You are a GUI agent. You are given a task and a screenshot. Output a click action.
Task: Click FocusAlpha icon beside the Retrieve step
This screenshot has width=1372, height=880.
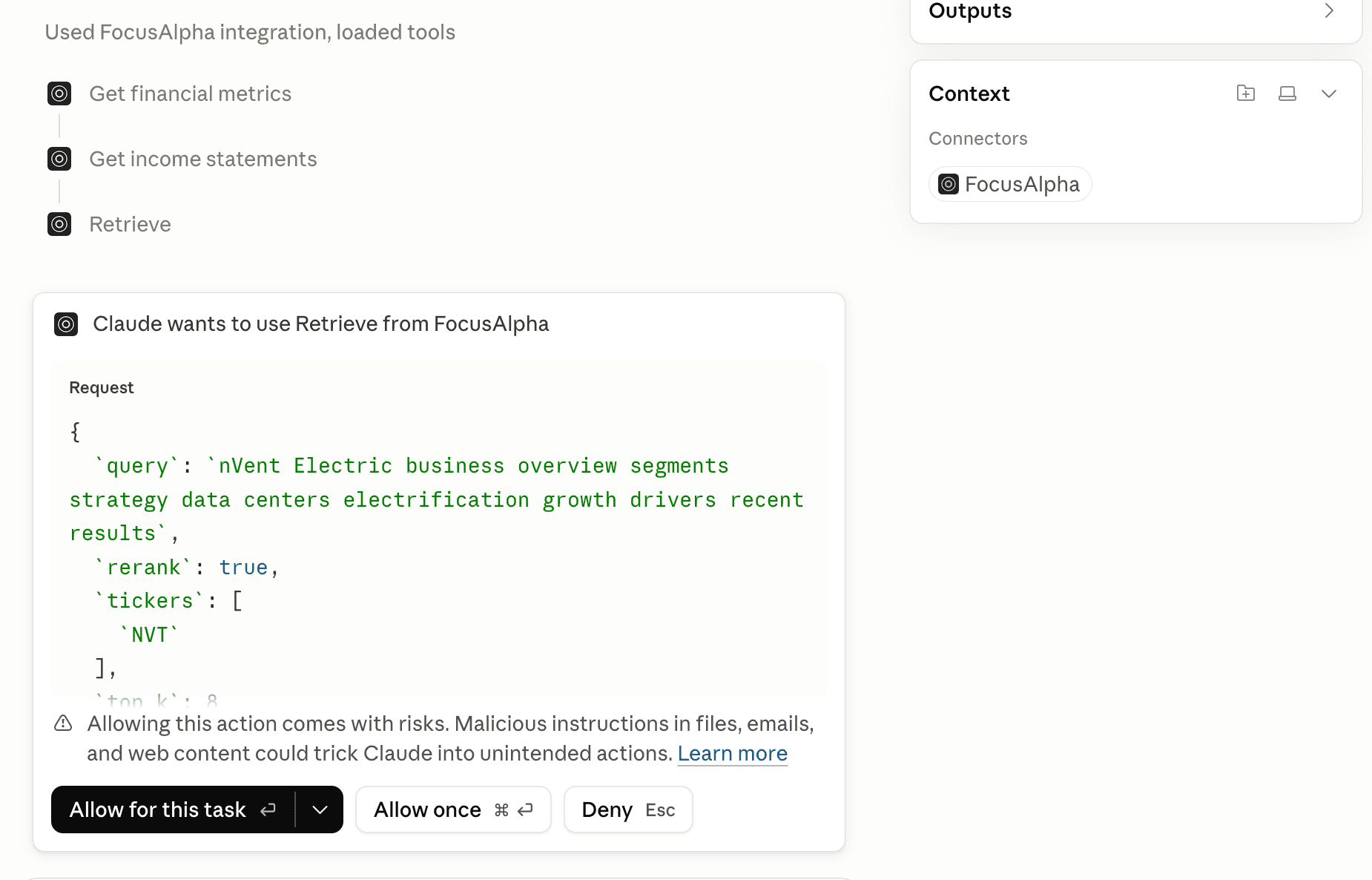(x=59, y=224)
